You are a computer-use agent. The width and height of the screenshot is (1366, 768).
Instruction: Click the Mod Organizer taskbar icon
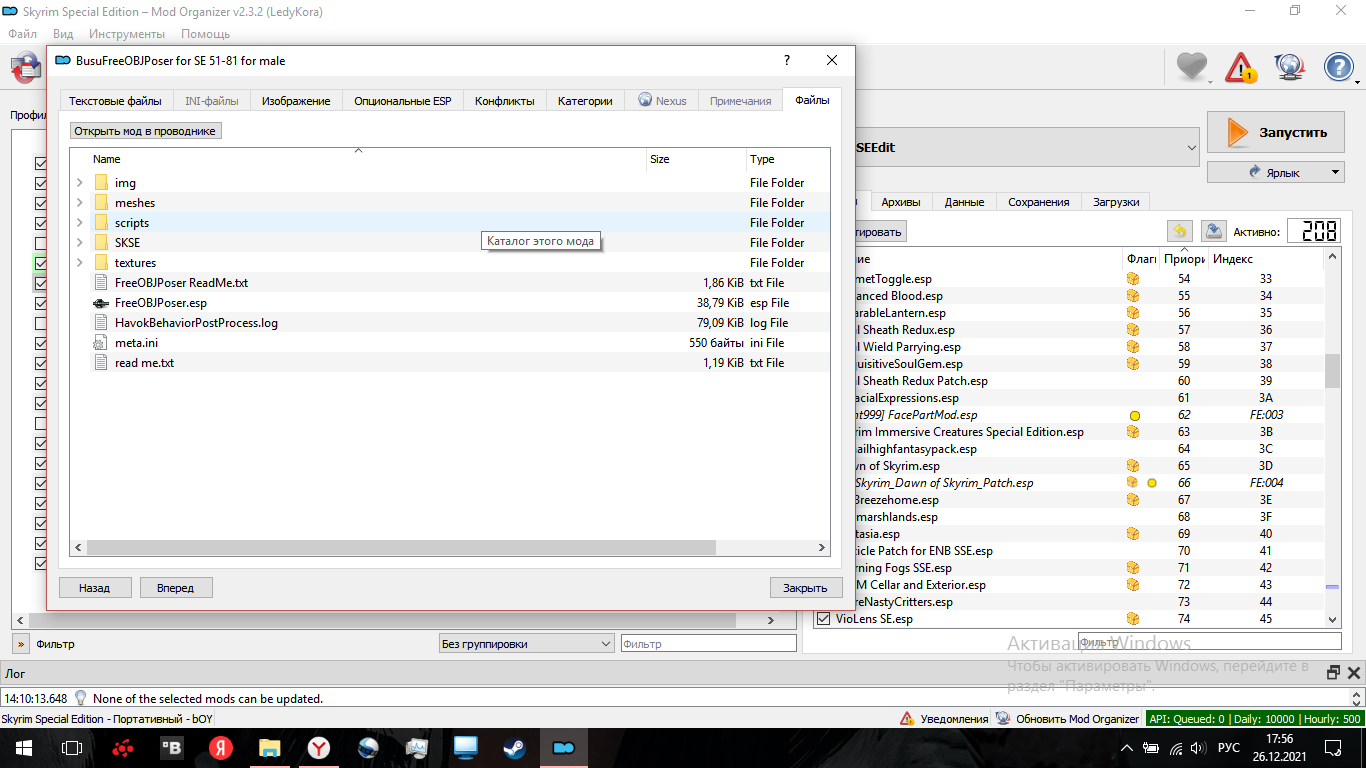564,747
